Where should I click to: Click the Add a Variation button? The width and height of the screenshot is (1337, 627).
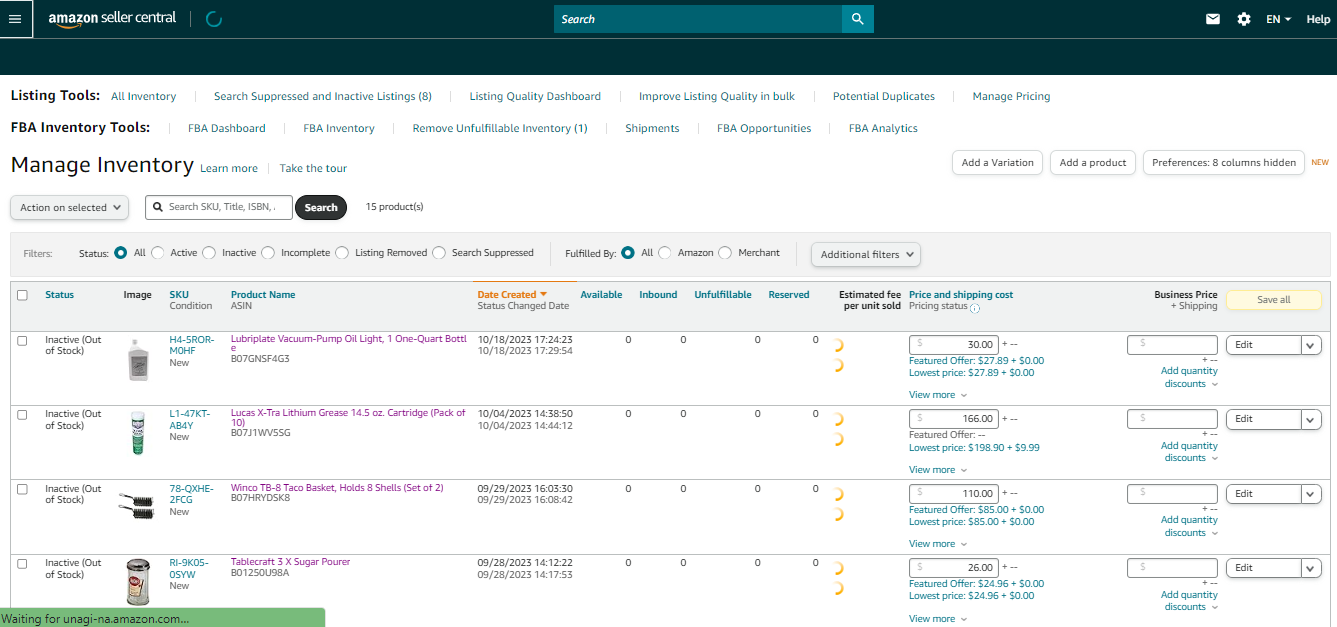pyautogui.click(x=997, y=163)
